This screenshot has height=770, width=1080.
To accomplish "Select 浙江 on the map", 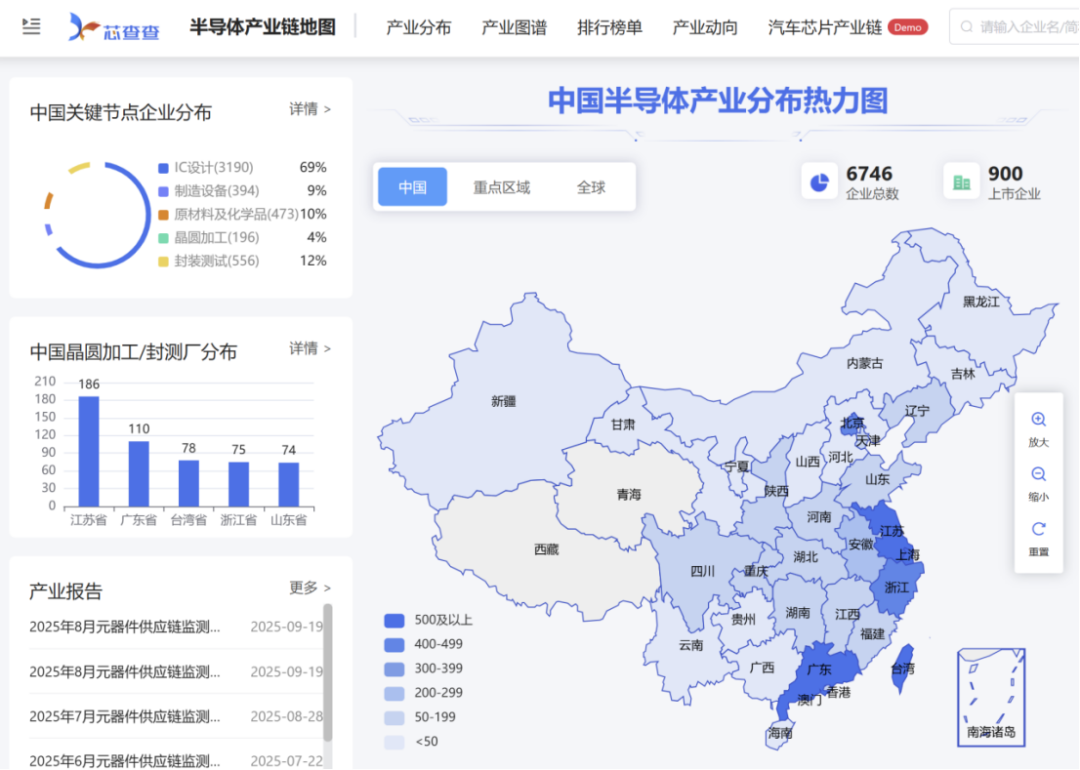I will (x=896, y=587).
